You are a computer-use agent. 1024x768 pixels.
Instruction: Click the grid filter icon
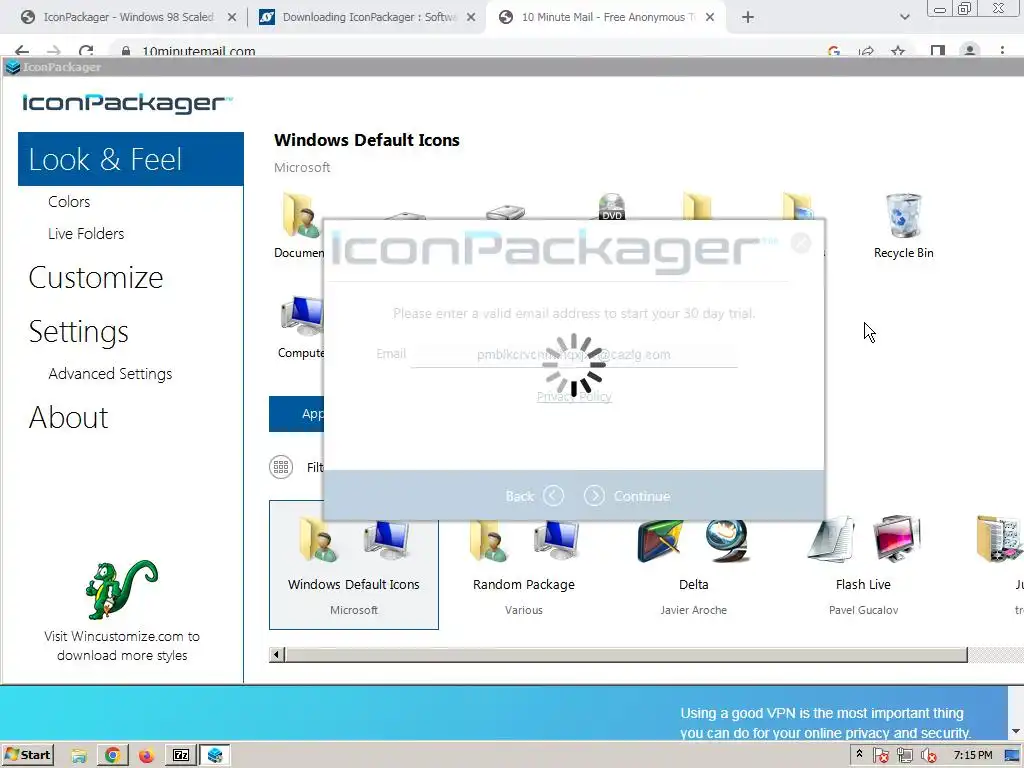tap(281, 467)
